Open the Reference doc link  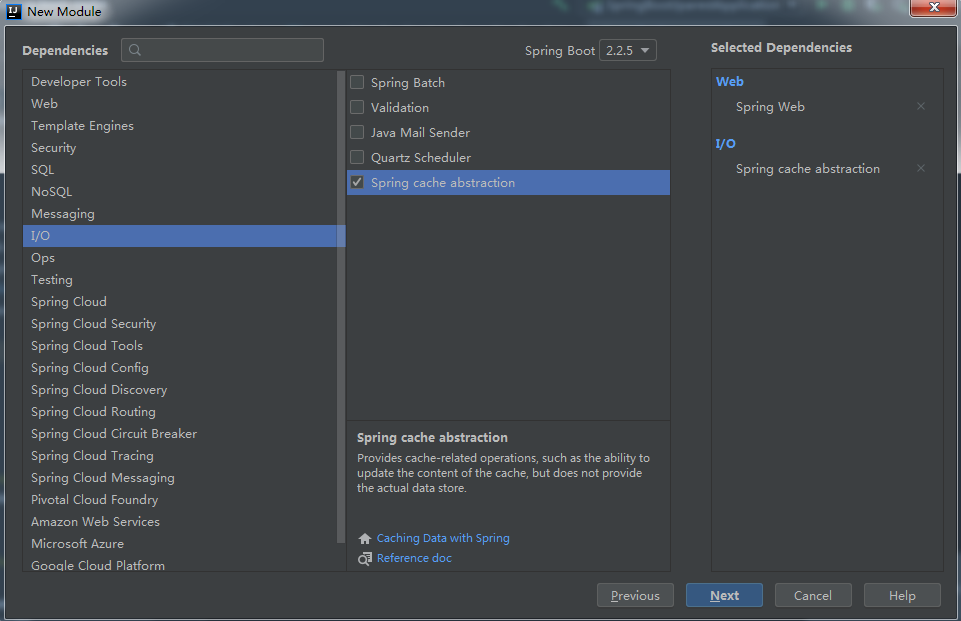414,558
